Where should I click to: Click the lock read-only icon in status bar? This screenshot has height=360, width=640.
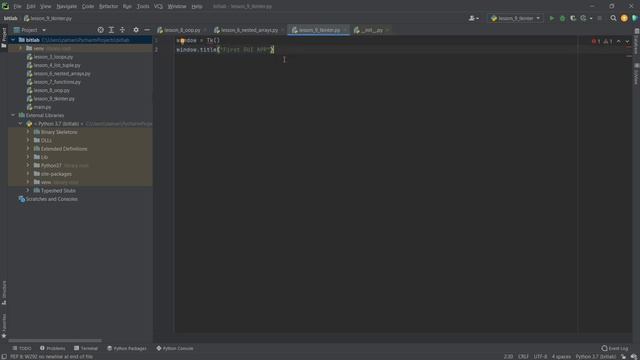click(623, 356)
